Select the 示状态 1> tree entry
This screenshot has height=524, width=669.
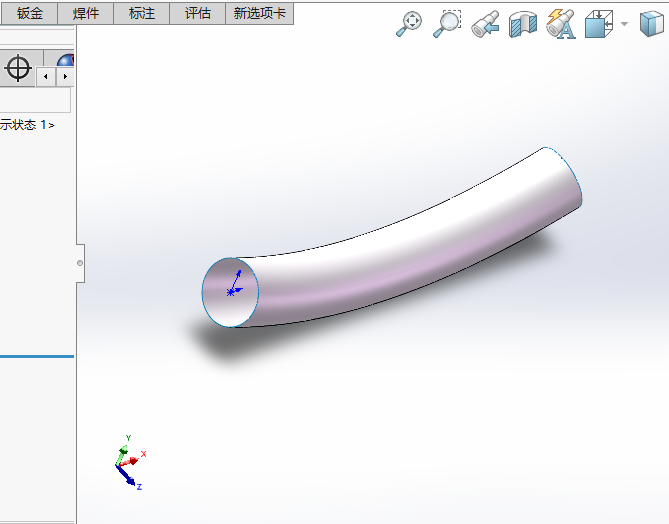click(x=27, y=125)
